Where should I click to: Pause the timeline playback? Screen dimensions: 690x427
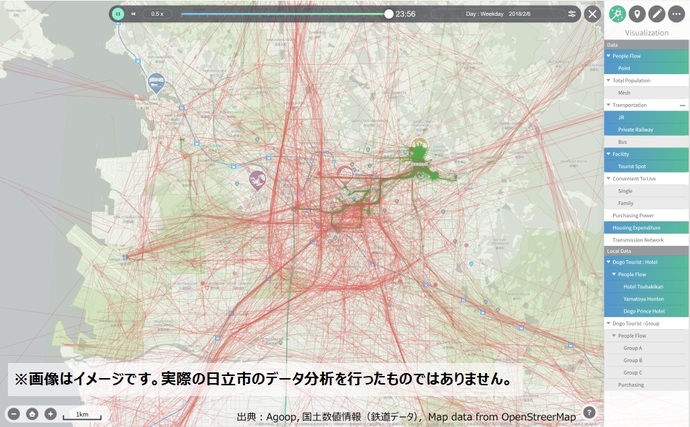118,14
